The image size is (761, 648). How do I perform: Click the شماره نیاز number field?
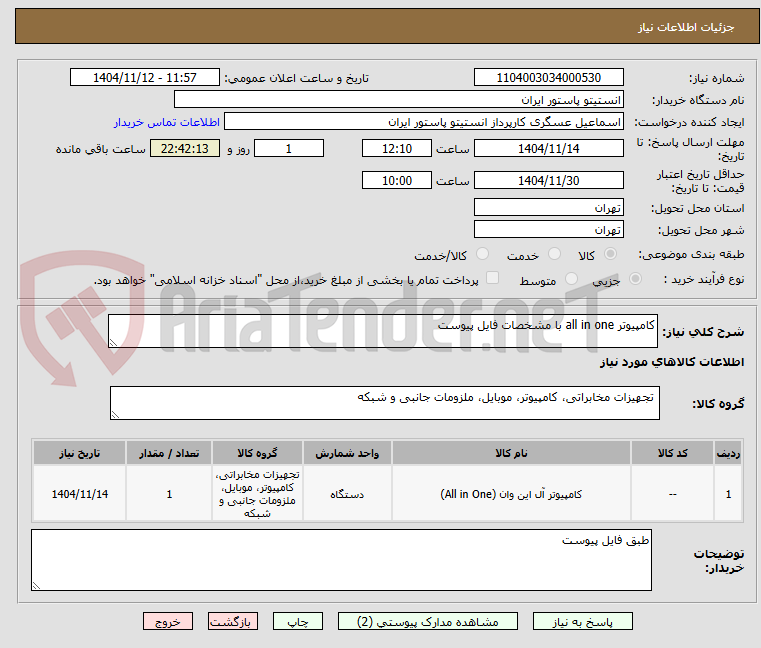[548, 77]
